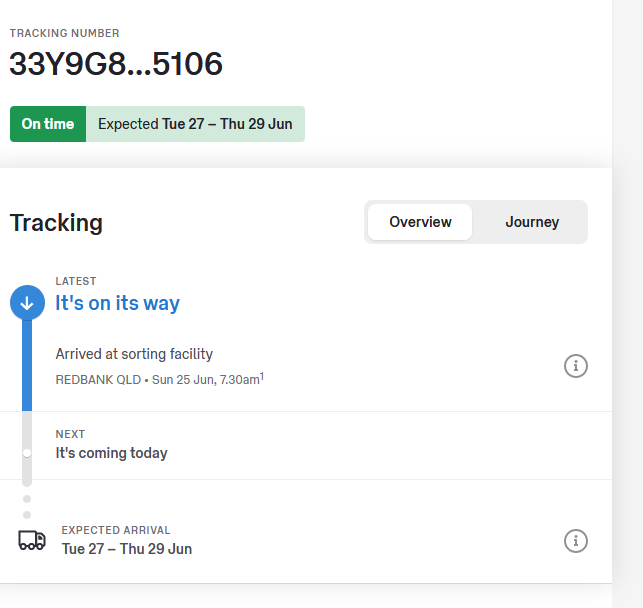Click the REDBANK QLD location timestamp line

click(x=157, y=381)
